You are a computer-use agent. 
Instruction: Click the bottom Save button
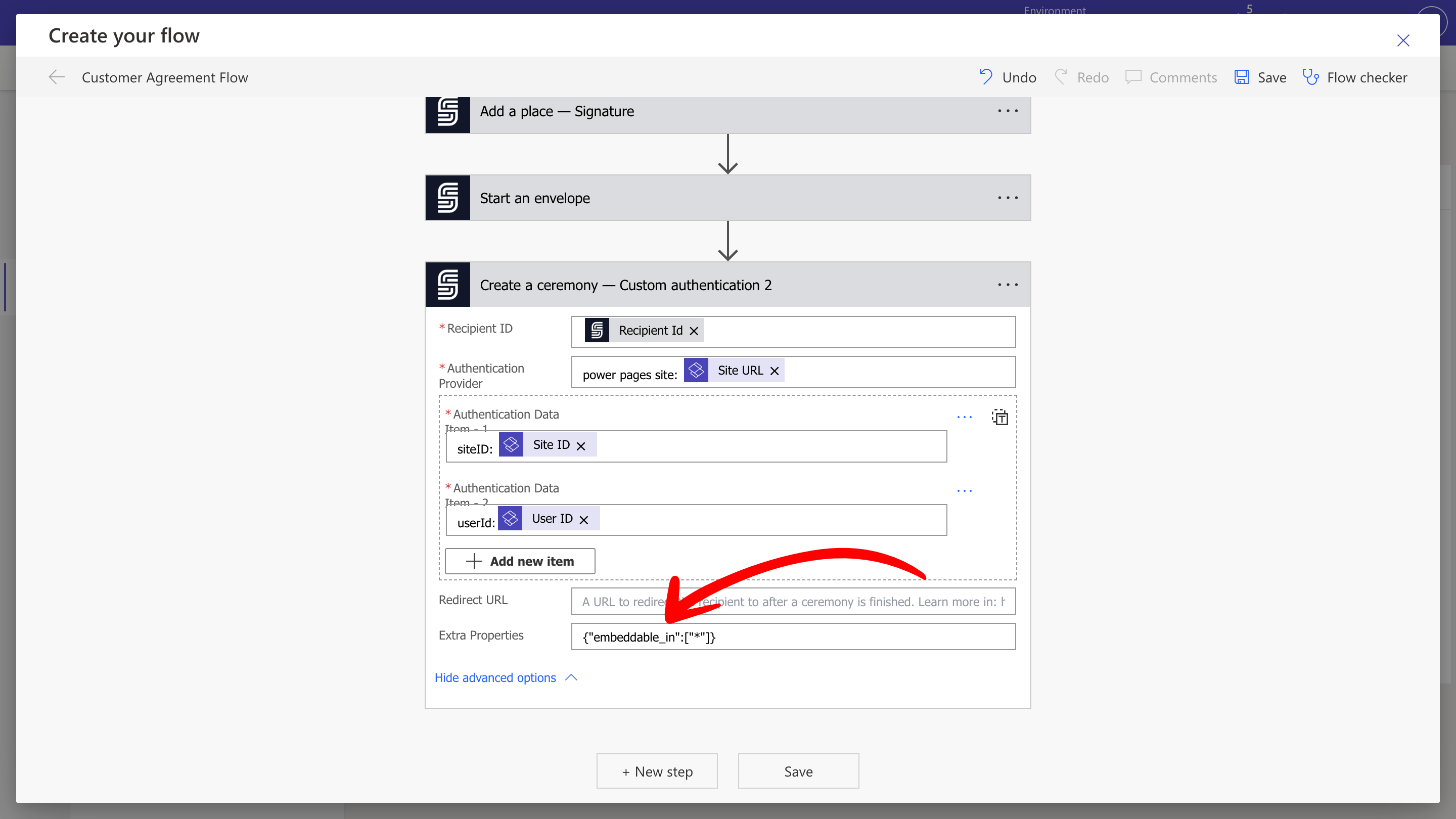(798, 771)
